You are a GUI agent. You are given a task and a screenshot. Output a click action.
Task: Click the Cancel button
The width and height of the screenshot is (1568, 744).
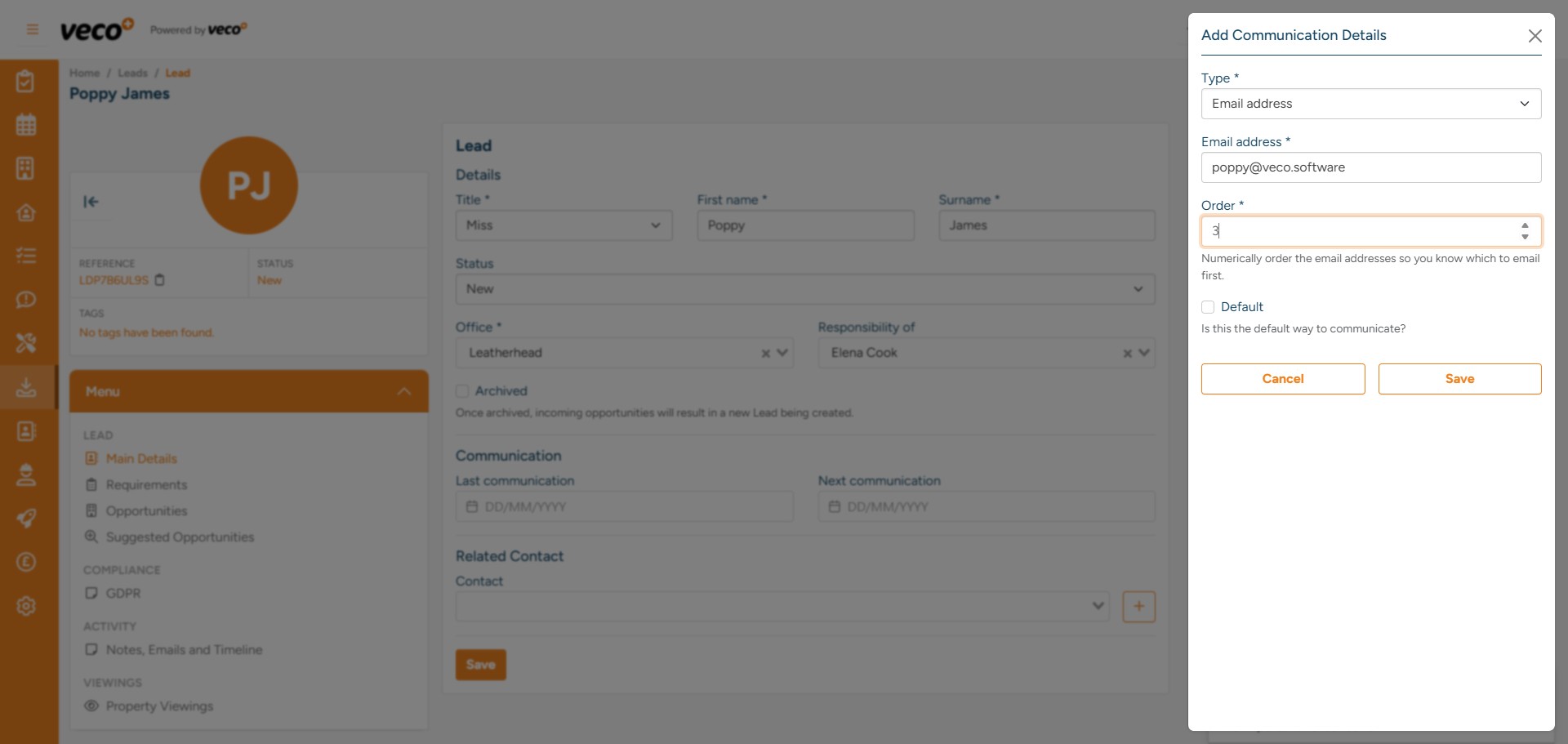click(x=1282, y=379)
